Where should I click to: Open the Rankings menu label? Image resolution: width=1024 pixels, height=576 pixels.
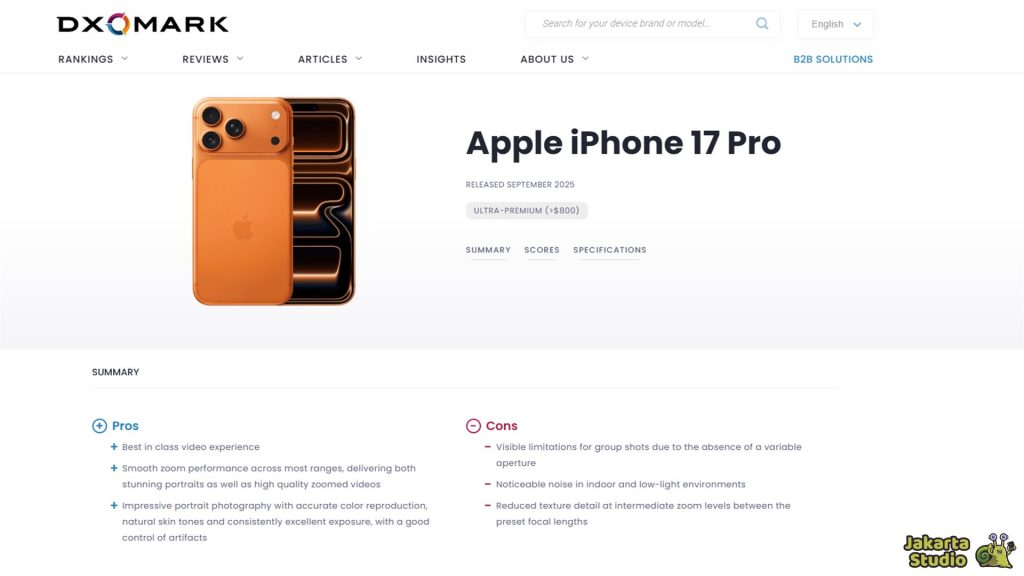point(86,59)
